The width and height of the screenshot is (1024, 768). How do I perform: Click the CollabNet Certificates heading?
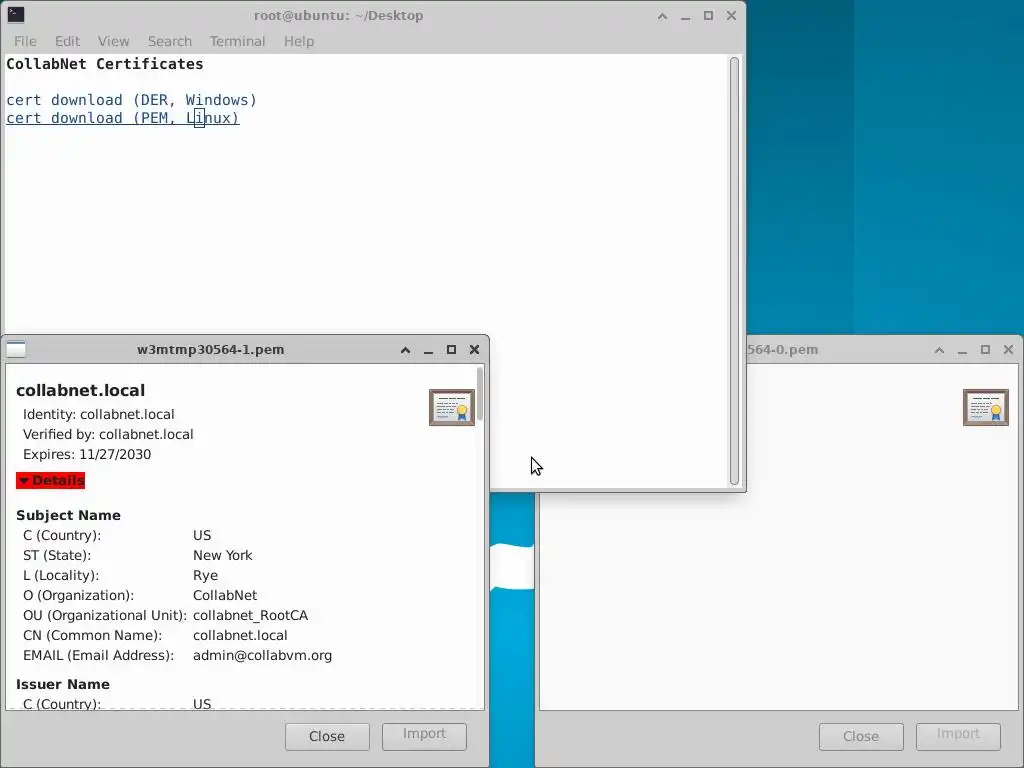coord(104,64)
